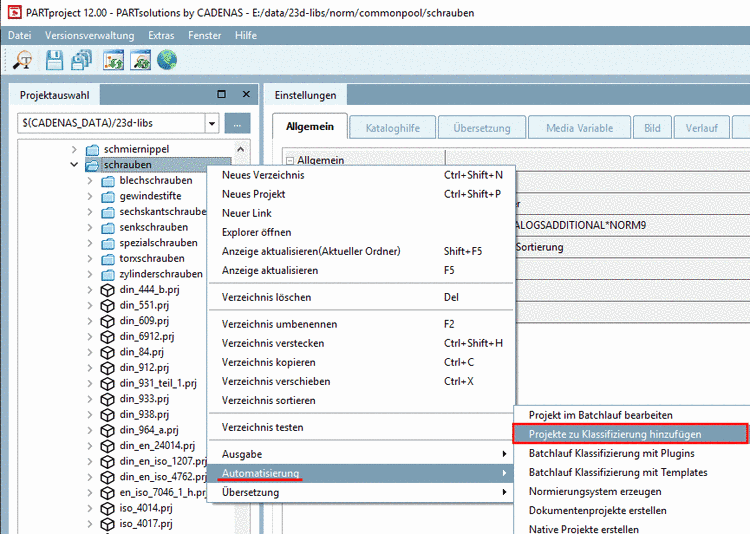Viewport: 750px width, 534px height.
Task: Choose Dokumentenprojekte erstellen
Action: pos(632,511)
